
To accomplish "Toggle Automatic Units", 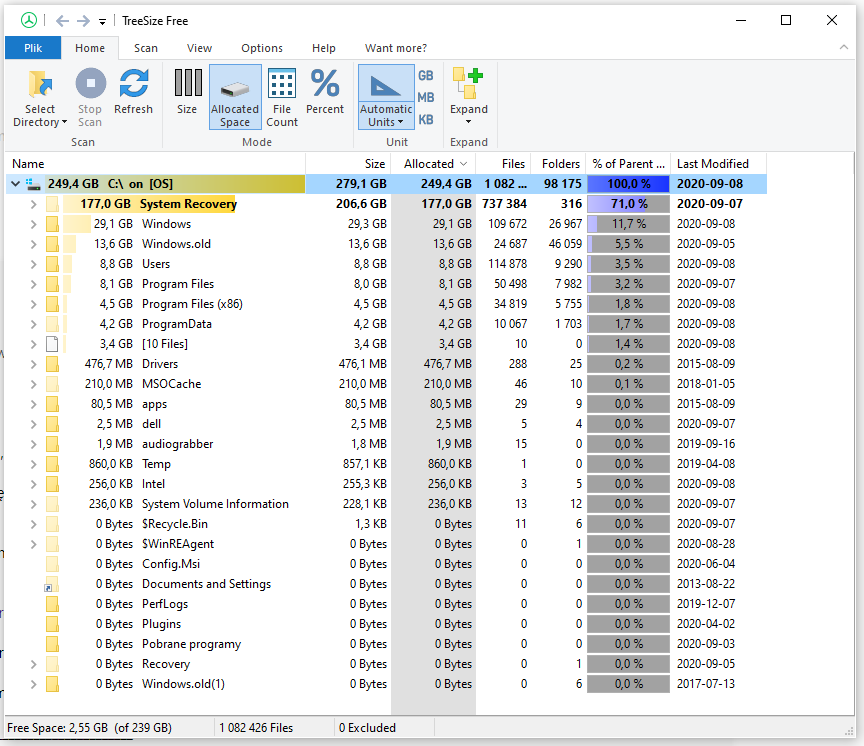I will coord(386,98).
